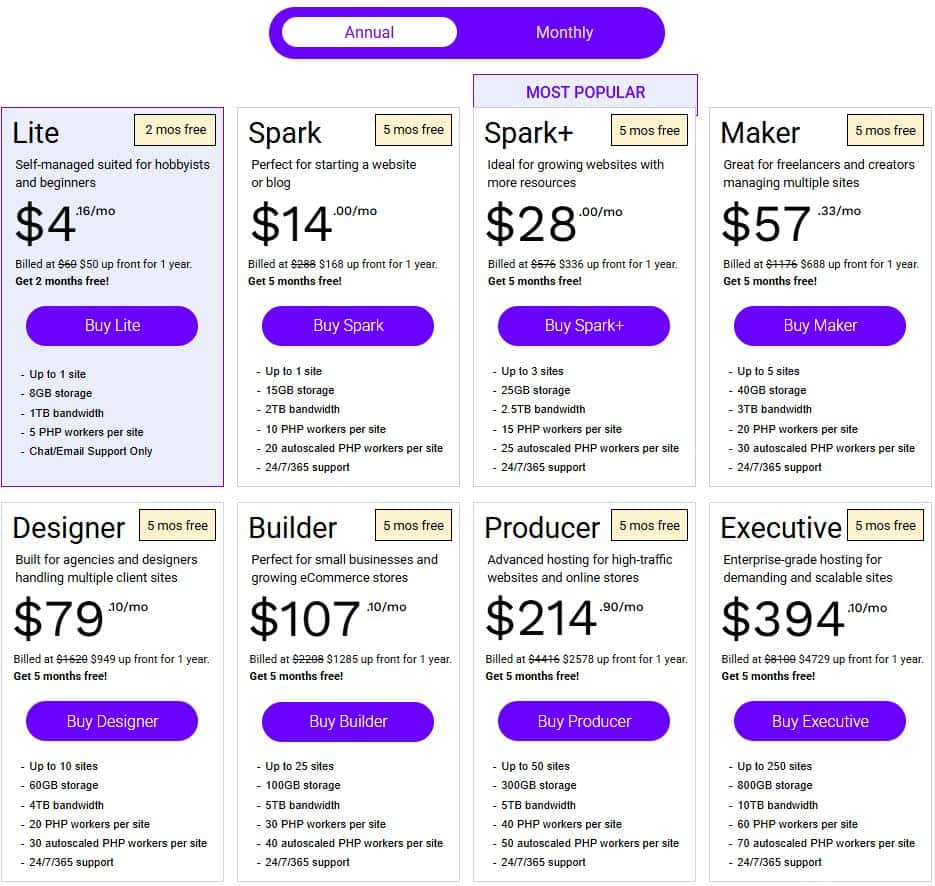Click the Executive plan's 5 mos free badge

884,525
